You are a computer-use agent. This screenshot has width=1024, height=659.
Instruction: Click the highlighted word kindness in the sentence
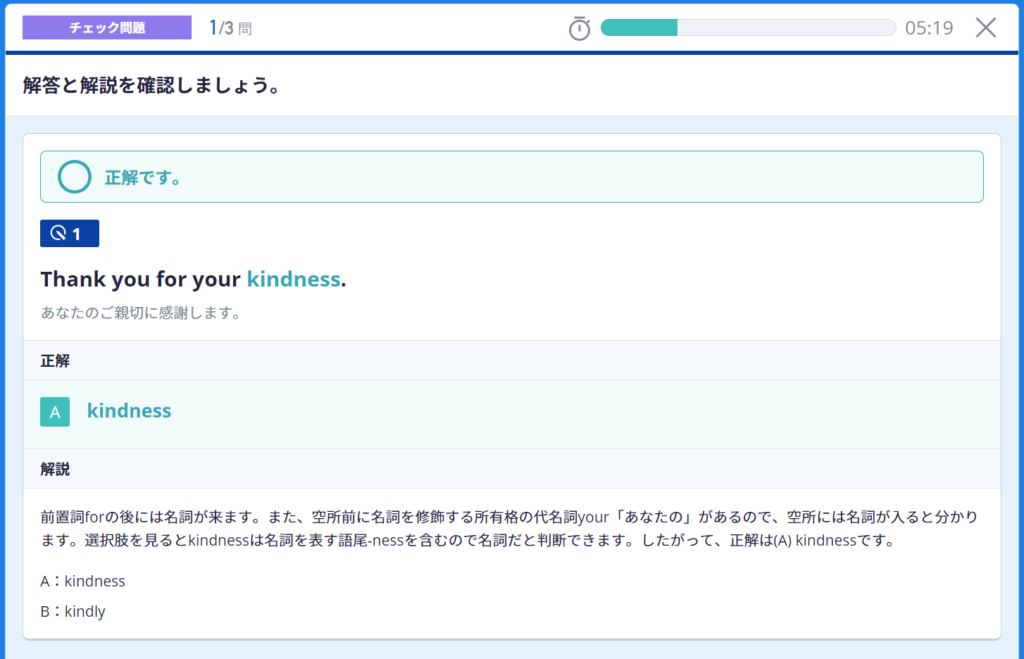coord(293,279)
